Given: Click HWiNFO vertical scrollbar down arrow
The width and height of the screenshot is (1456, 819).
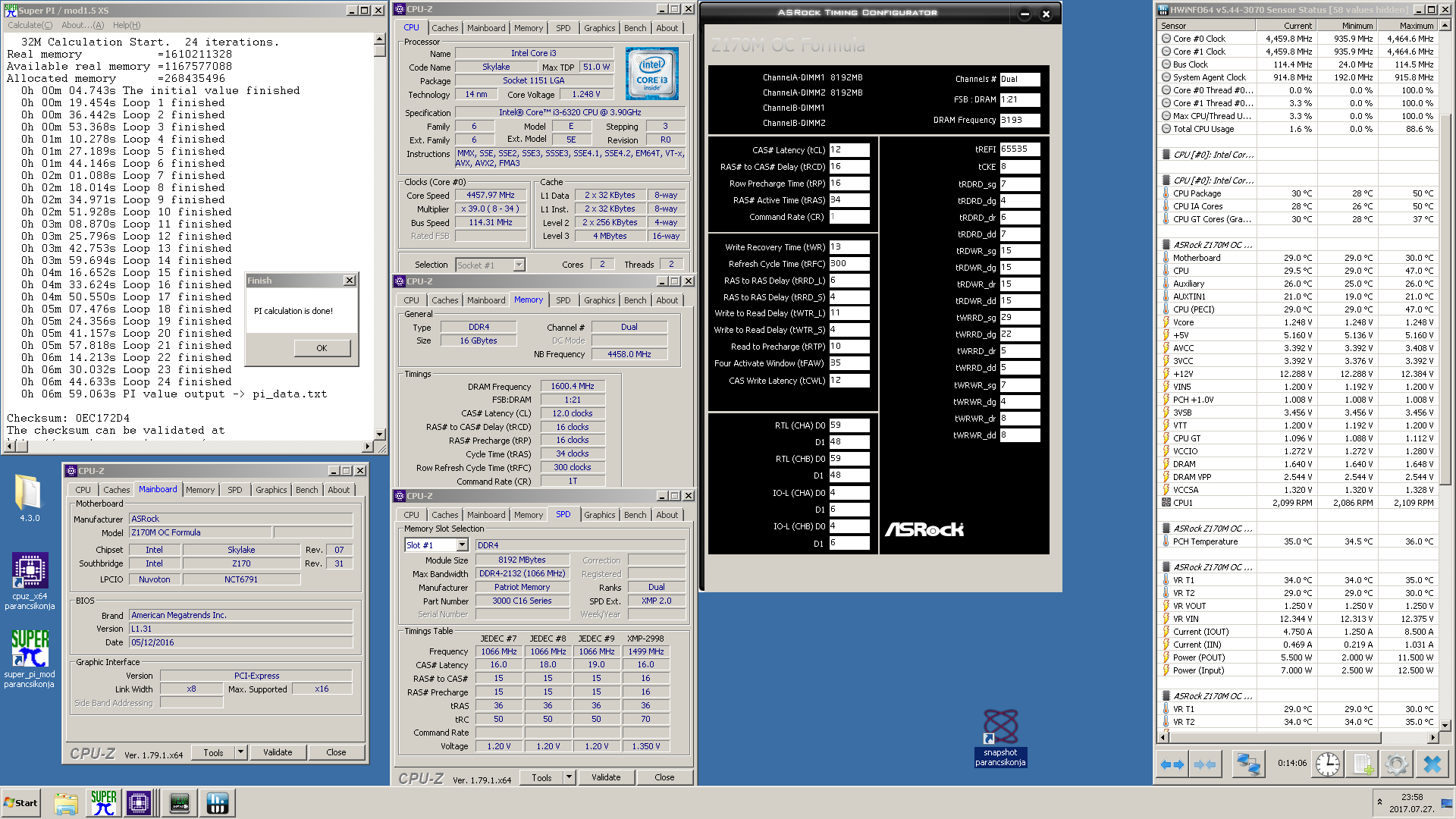Looking at the screenshot, I should [x=1445, y=726].
